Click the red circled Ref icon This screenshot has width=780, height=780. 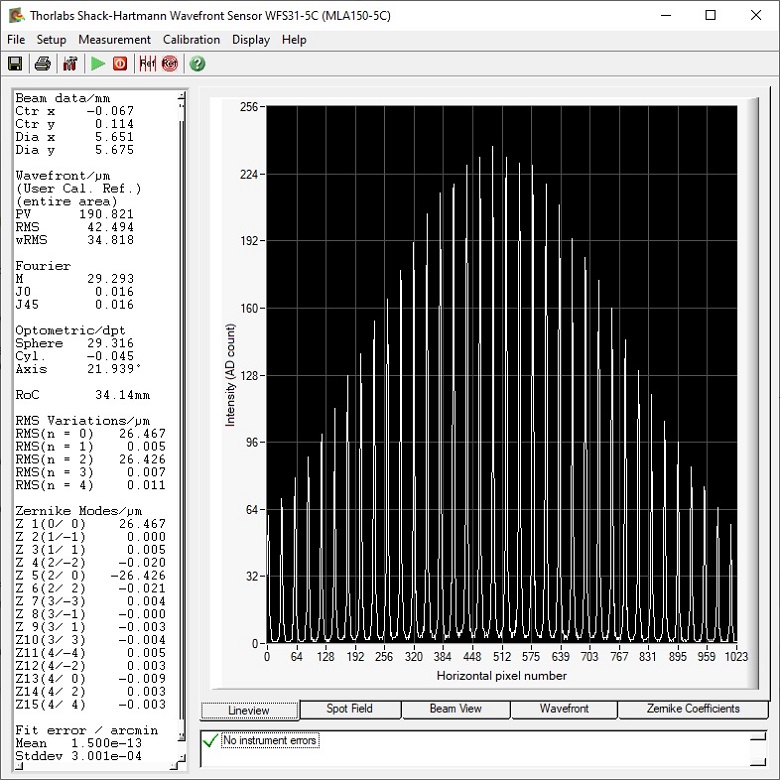[170, 64]
